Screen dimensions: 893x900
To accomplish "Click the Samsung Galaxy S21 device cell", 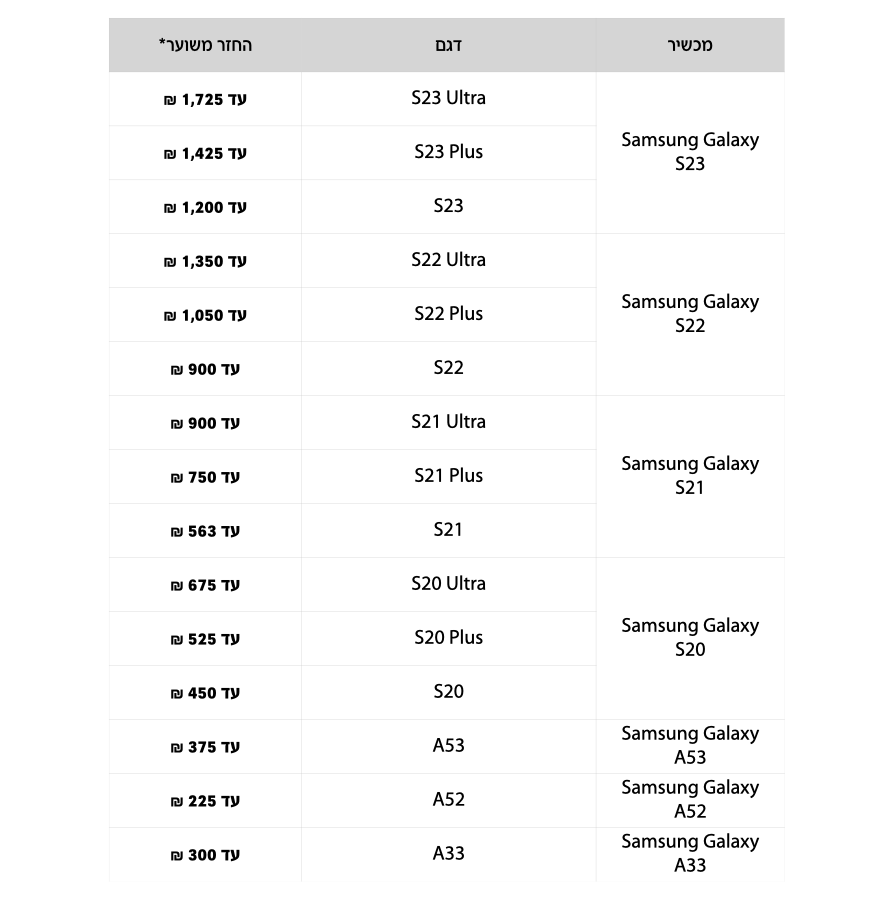I will (690, 476).
